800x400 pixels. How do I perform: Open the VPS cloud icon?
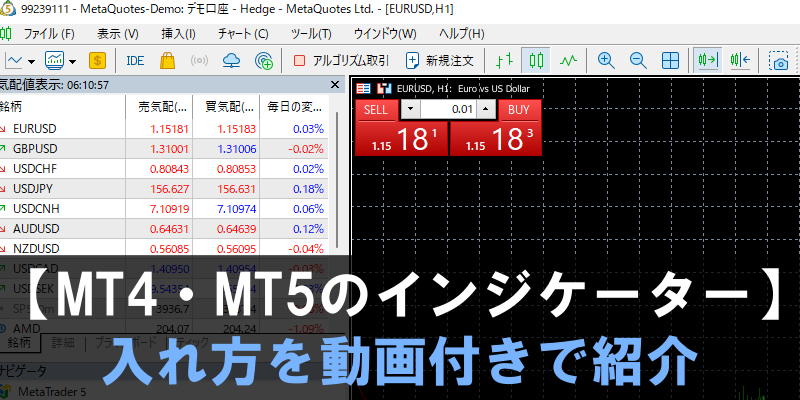(x=232, y=61)
